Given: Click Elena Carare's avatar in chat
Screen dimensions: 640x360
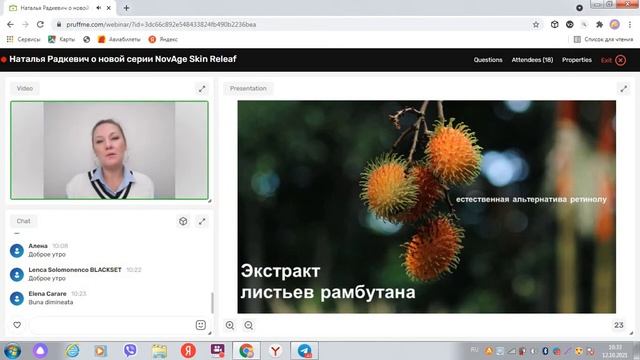Looking at the screenshot, I should pyautogui.click(x=17, y=298).
